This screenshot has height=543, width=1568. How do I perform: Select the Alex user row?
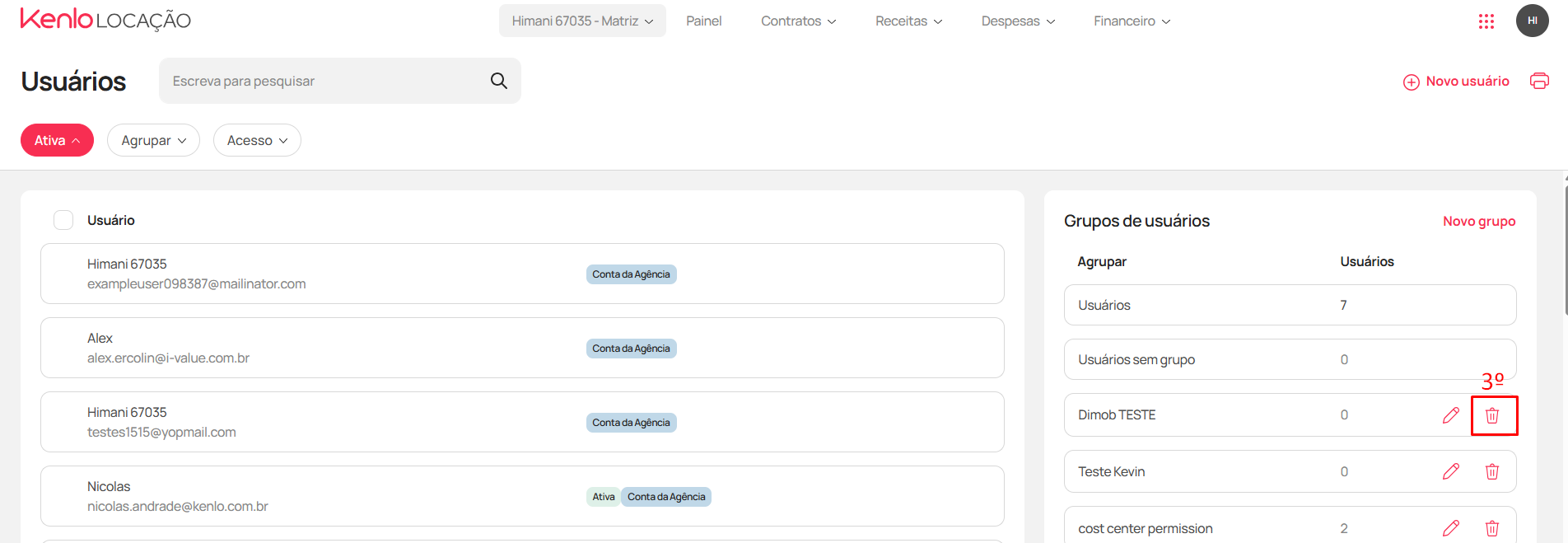[x=522, y=348]
